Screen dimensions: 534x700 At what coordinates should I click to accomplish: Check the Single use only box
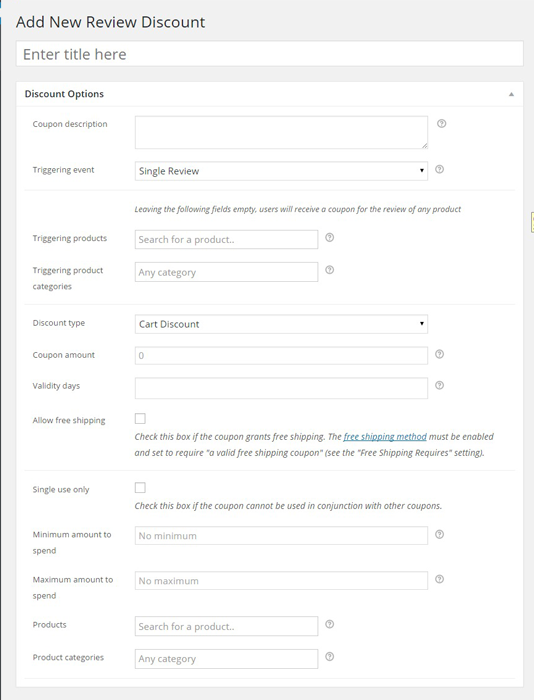pyautogui.click(x=140, y=488)
